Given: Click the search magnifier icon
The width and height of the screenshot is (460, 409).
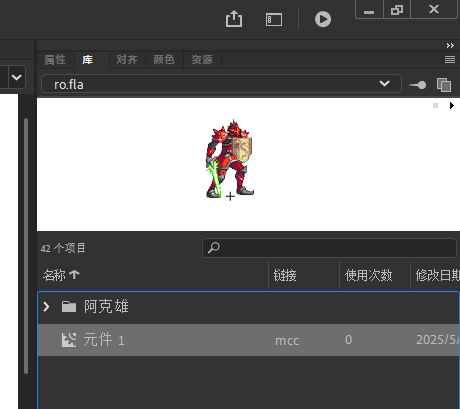Looking at the screenshot, I should [x=214, y=248].
